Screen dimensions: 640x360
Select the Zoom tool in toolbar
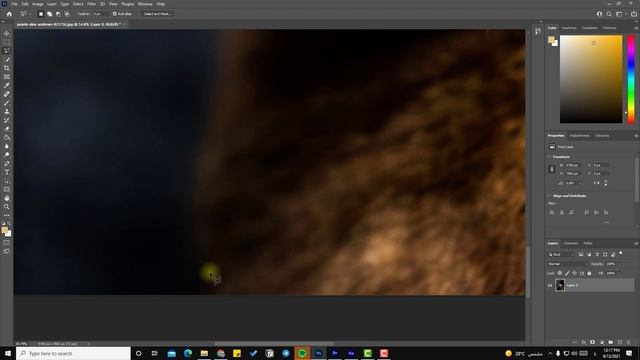pyautogui.click(x=7, y=207)
